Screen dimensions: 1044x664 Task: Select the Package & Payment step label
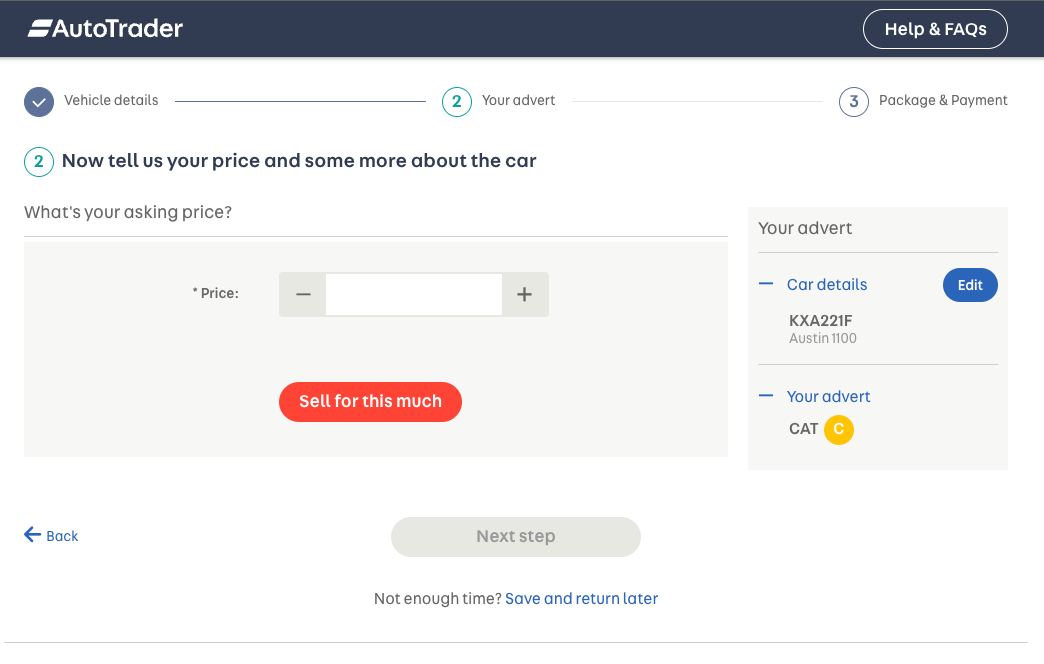(x=942, y=101)
